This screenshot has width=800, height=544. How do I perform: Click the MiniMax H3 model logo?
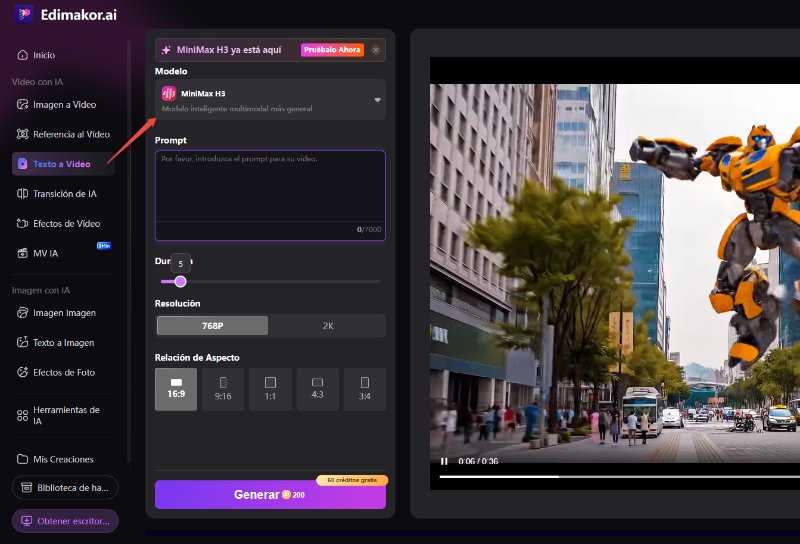pyautogui.click(x=169, y=93)
